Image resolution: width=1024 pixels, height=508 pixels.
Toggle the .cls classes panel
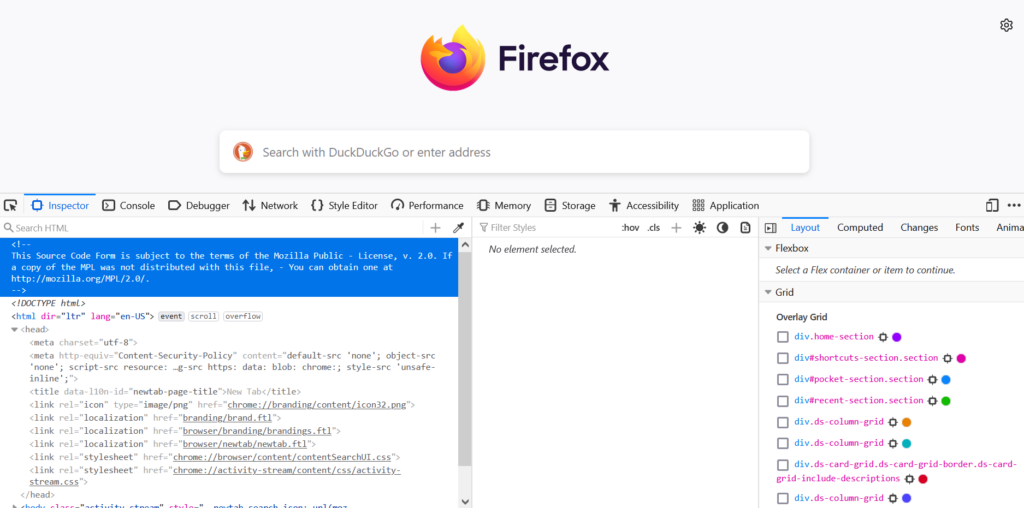654,228
